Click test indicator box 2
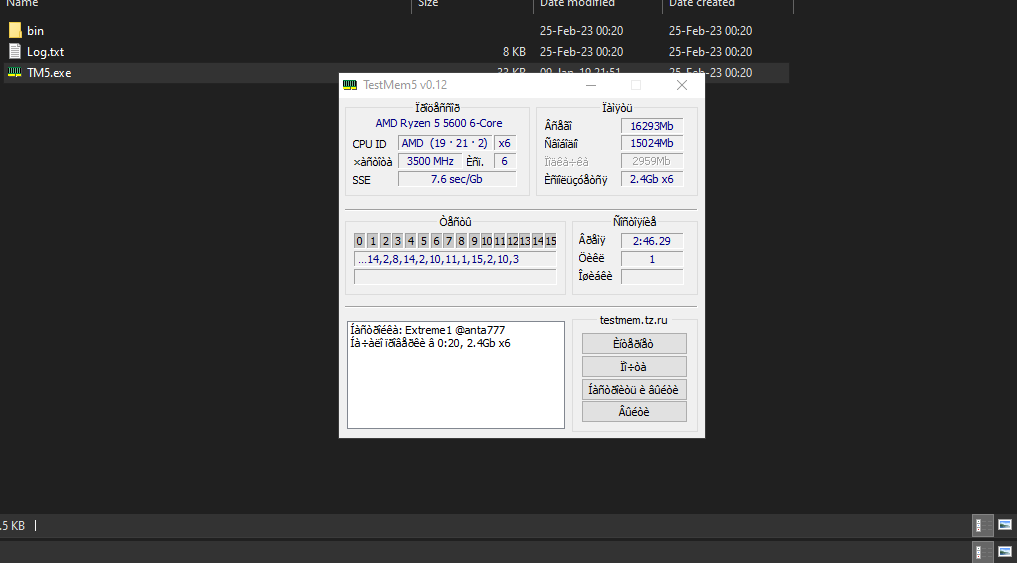1017x563 pixels. click(x=385, y=241)
